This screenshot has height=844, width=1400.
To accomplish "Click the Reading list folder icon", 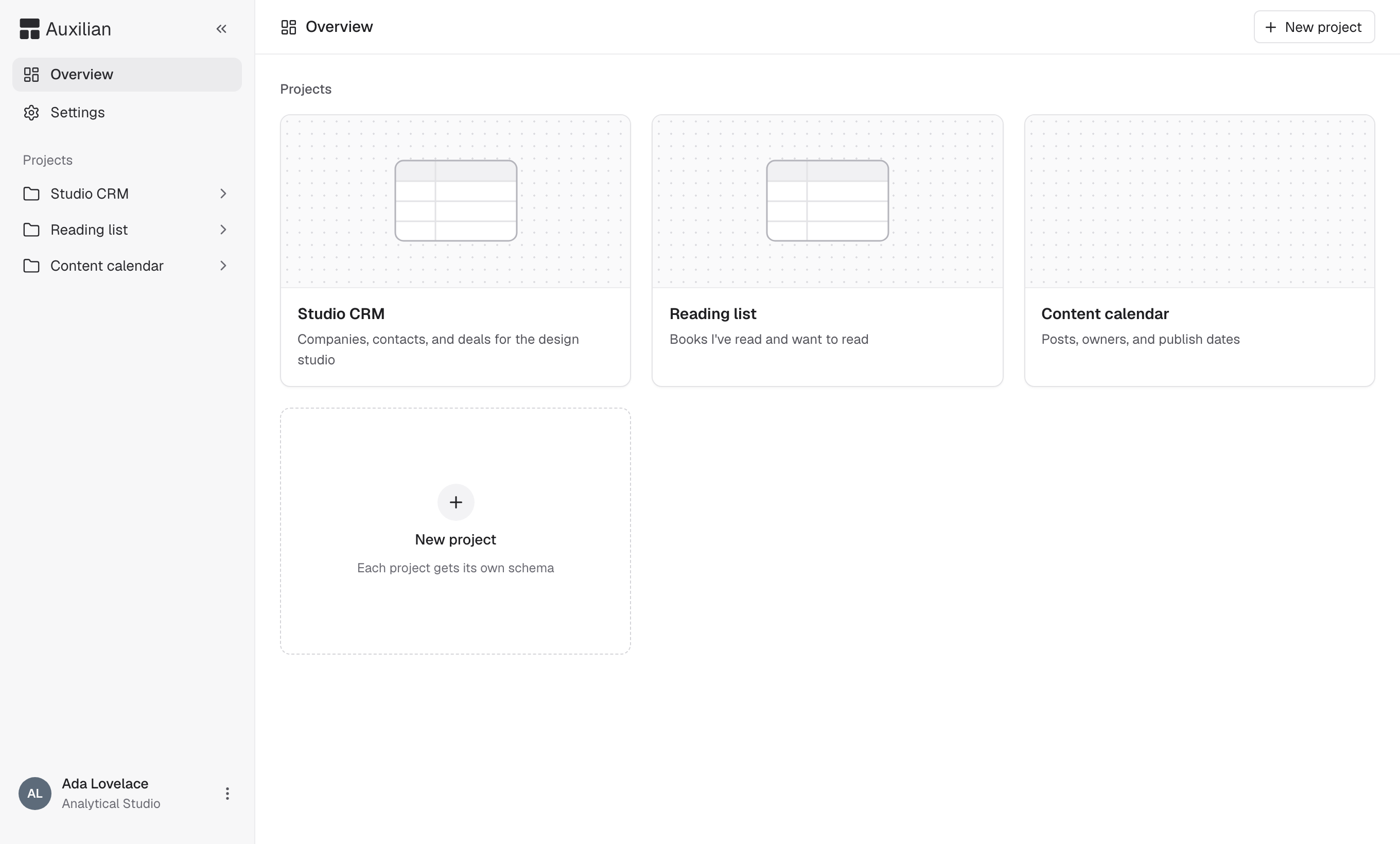I will (x=31, y=230).
